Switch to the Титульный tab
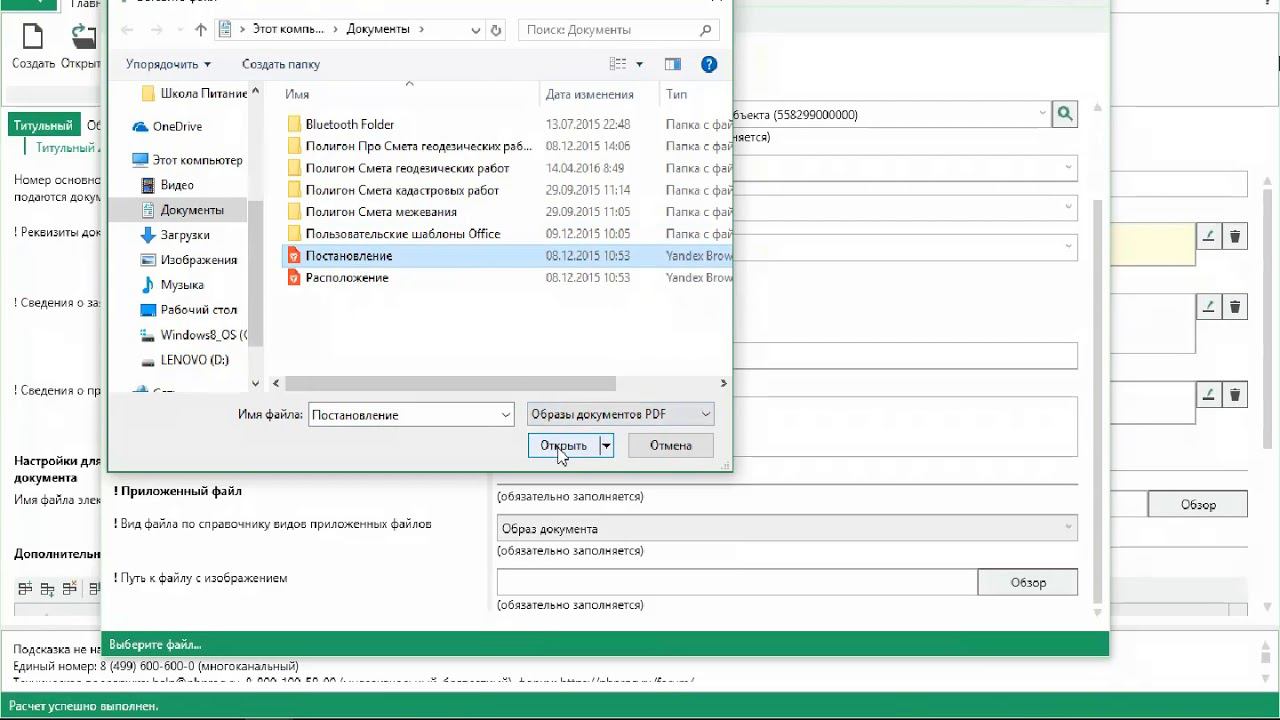This screenshot has height=720, width=1280. click(x=43, y=126)
